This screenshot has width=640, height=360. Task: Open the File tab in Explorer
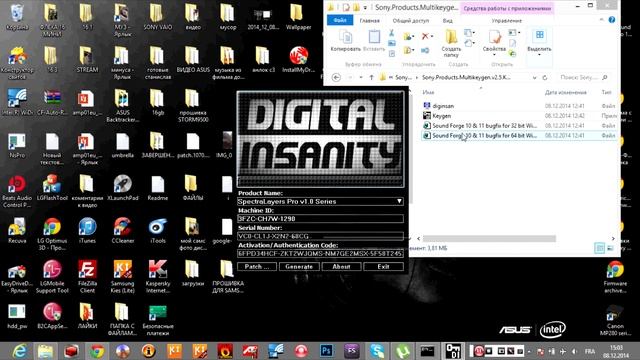click(x=340, y=20)
